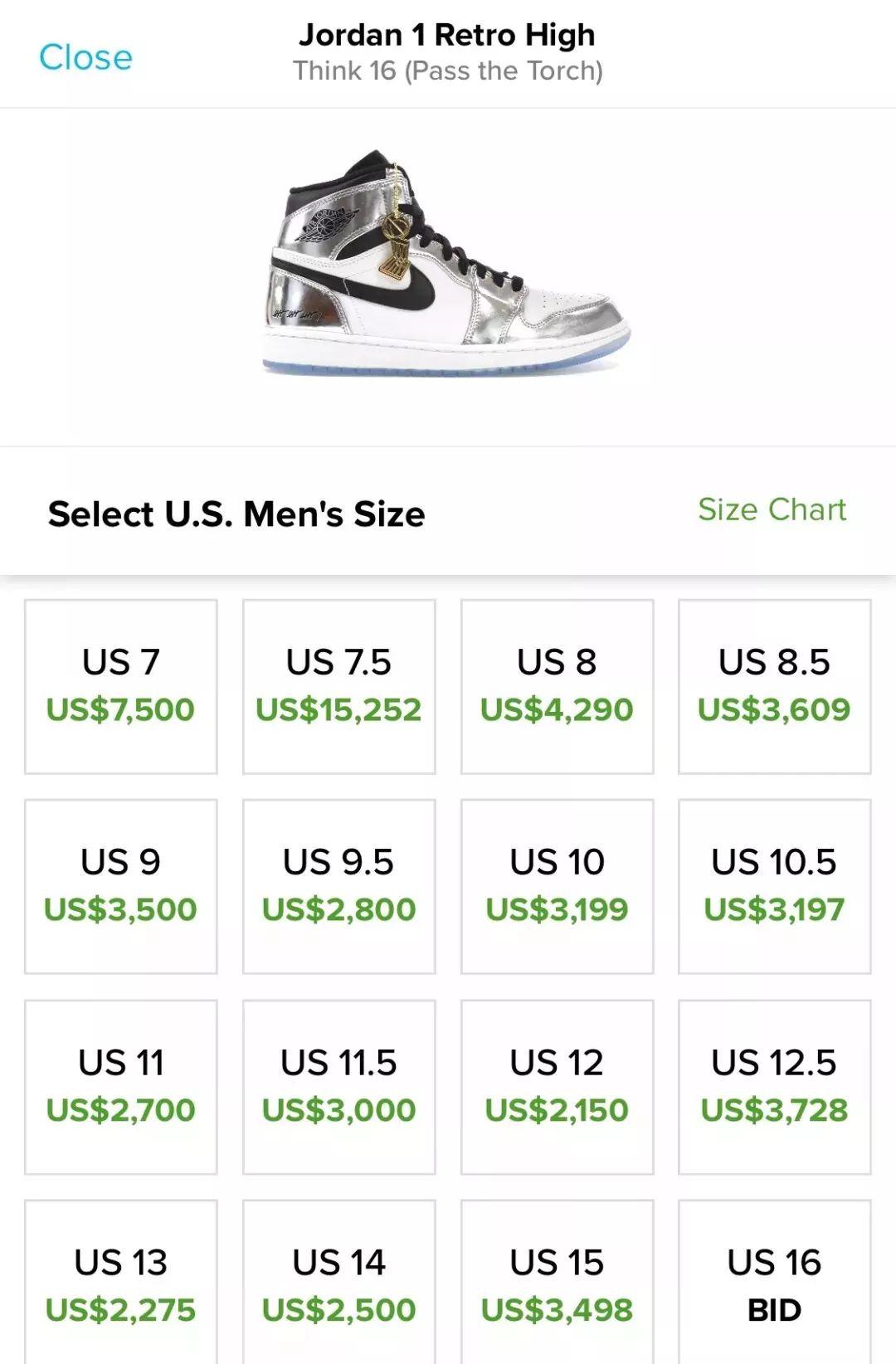Viewport: 896px width, 1364px height.
Task: Choose size US 14 at US$2,500
Action: coord(339,1283)
